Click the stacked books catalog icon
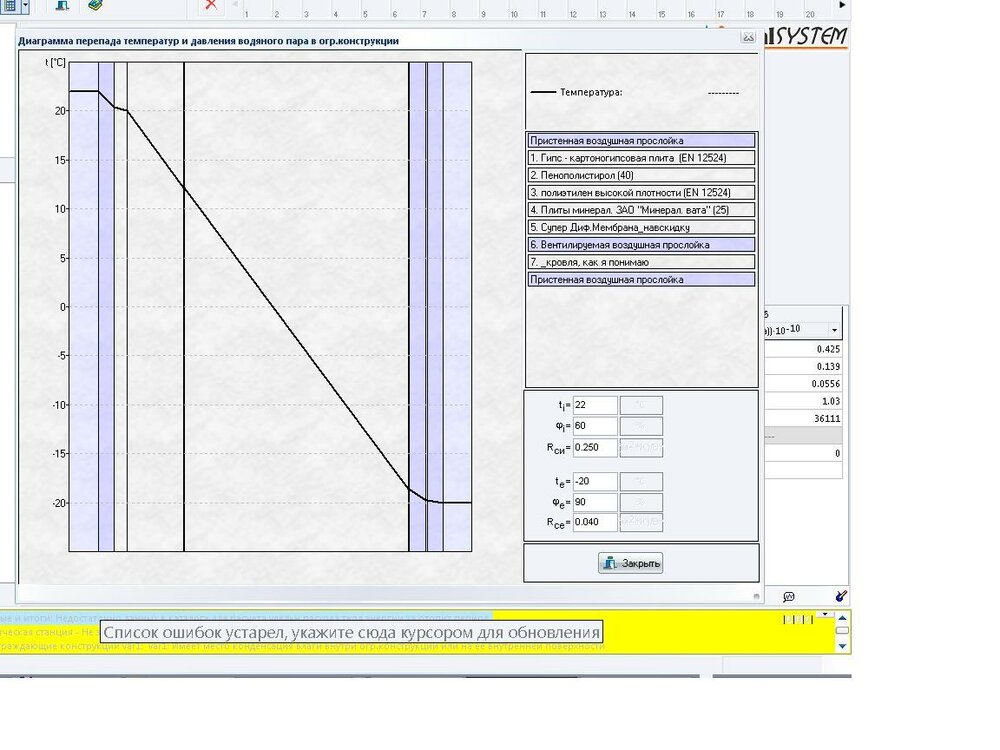The width and height of the screenshot is (1000, 750). tap(95, 5)
